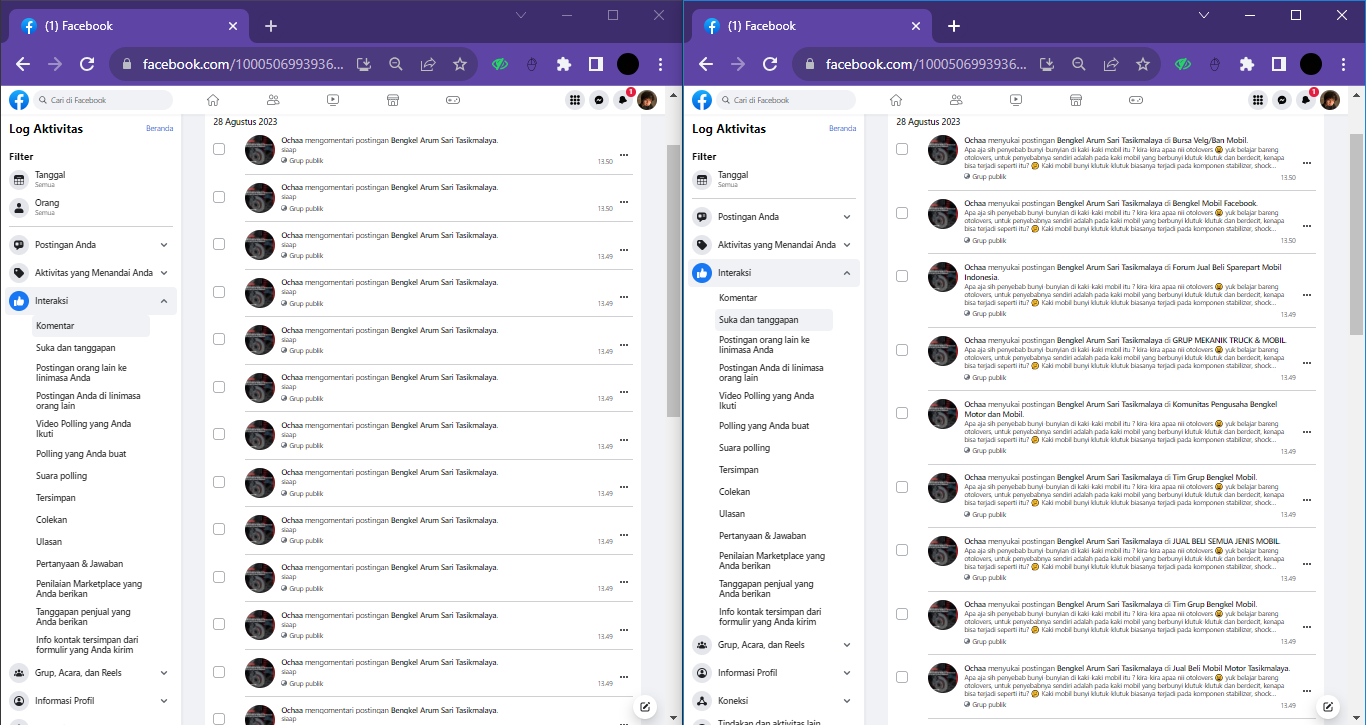Collapse Interaksi section in left window
The image size is (1366, 725).
[x=91, y=301]
